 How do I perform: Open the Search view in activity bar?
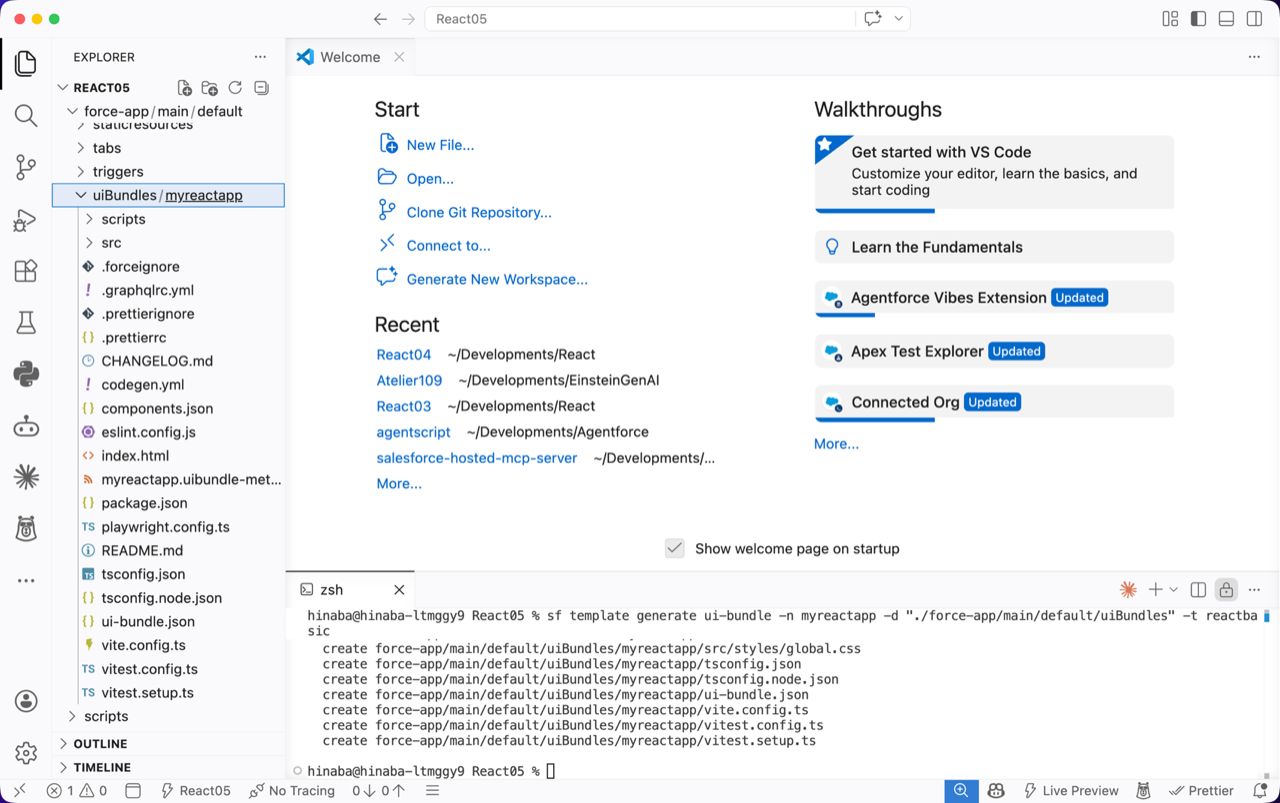(x=26, y=115)
